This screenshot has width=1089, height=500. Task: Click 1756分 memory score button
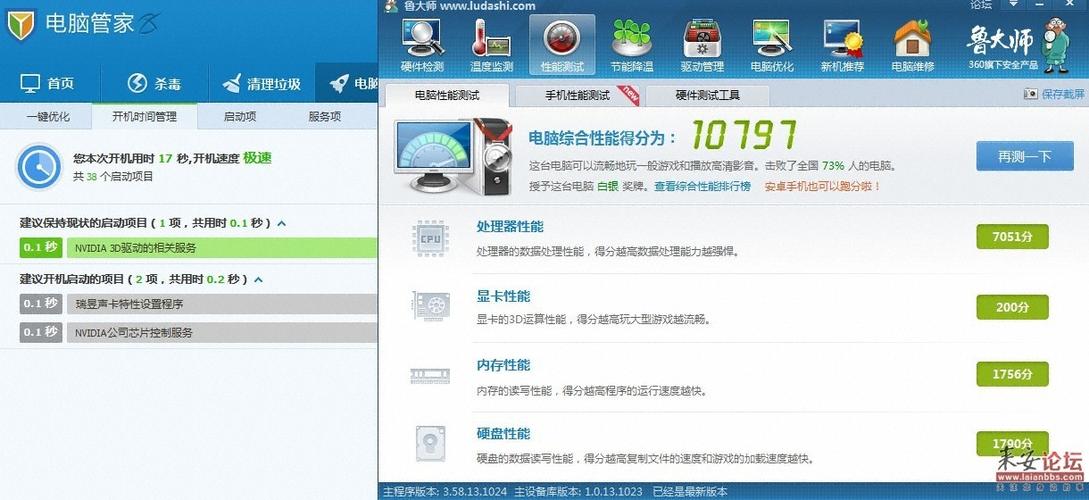click(1012, 374)
